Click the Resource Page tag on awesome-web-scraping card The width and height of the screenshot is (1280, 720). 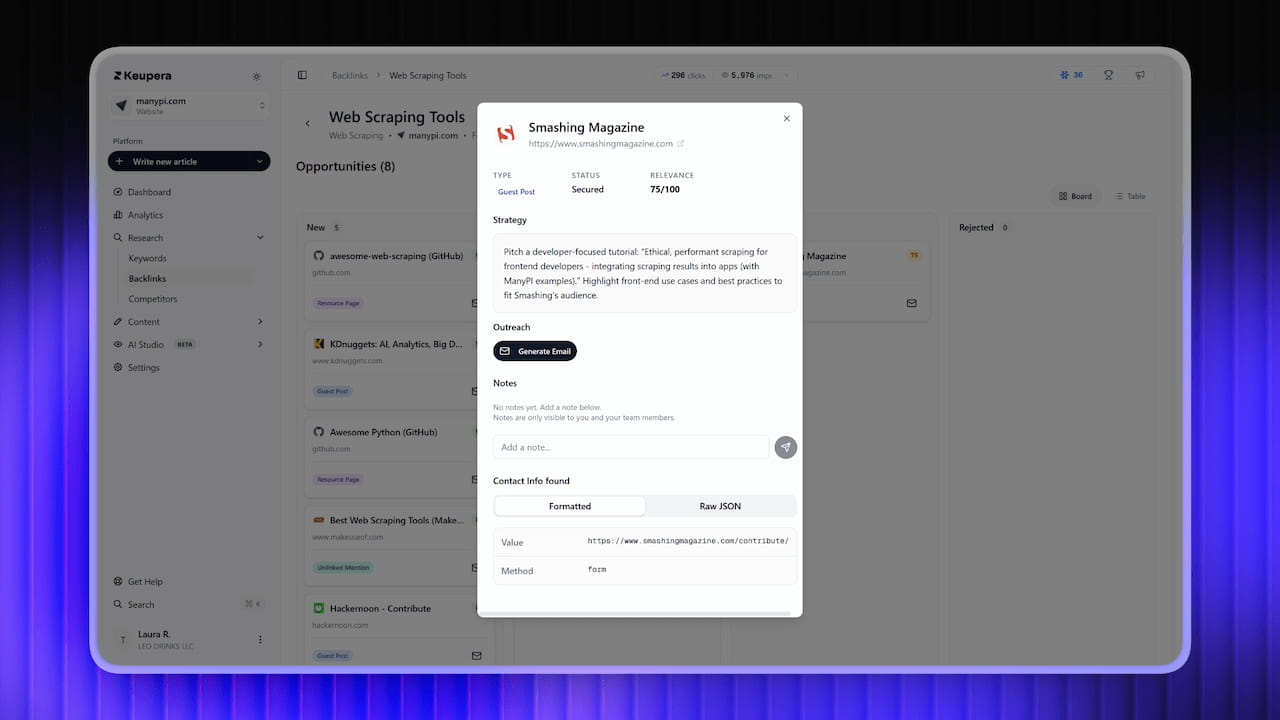click(x=338, y=303)
